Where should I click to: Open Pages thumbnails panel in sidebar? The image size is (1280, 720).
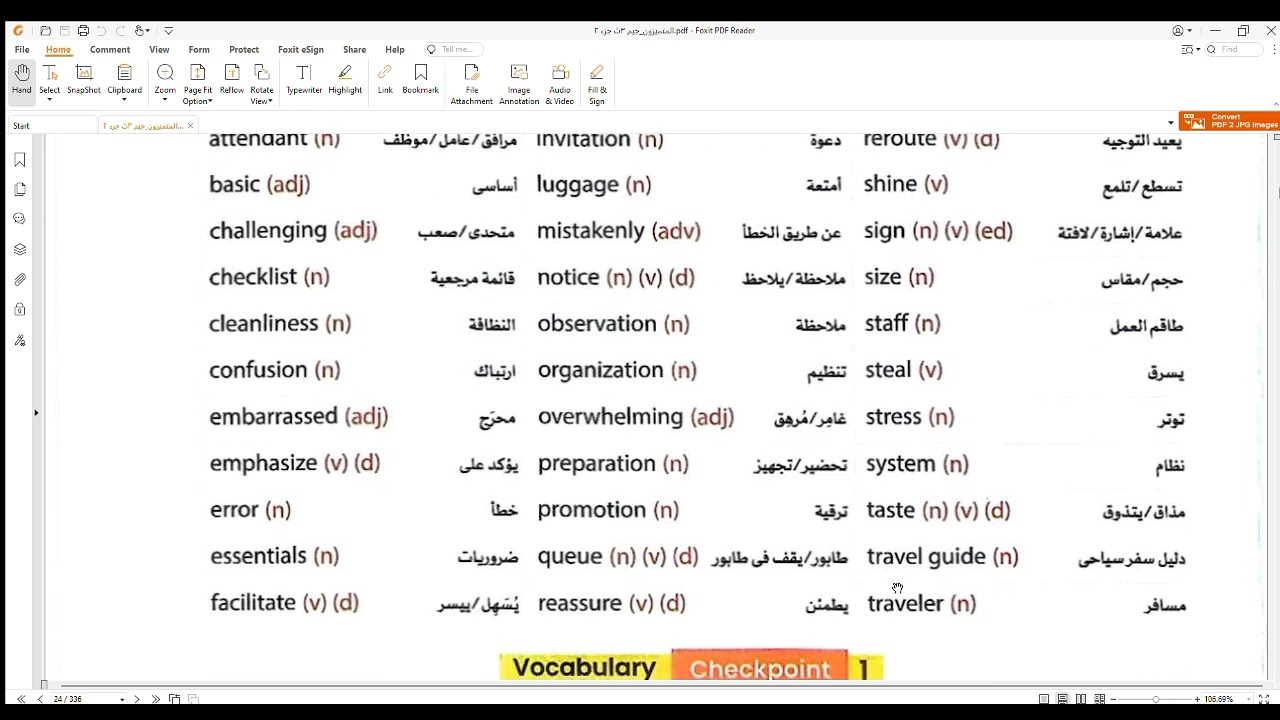pyautogui.click(x=20, y=189)
